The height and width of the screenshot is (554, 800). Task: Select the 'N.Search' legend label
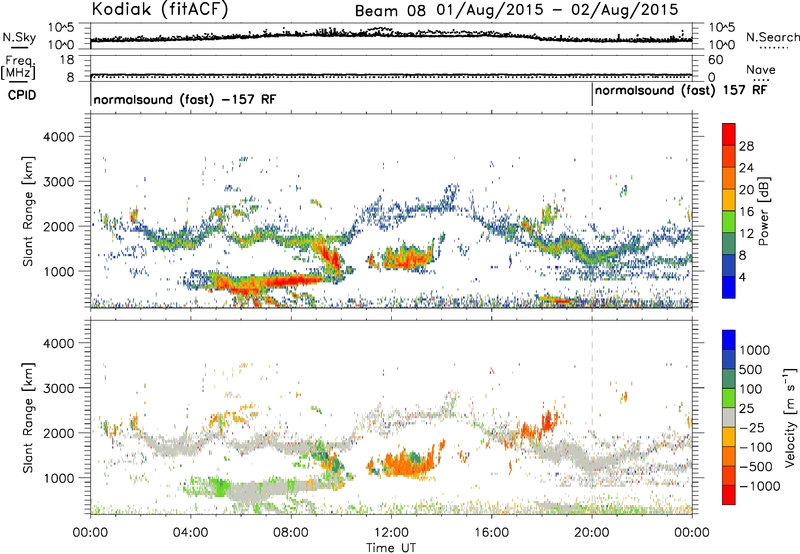(772, 37)
